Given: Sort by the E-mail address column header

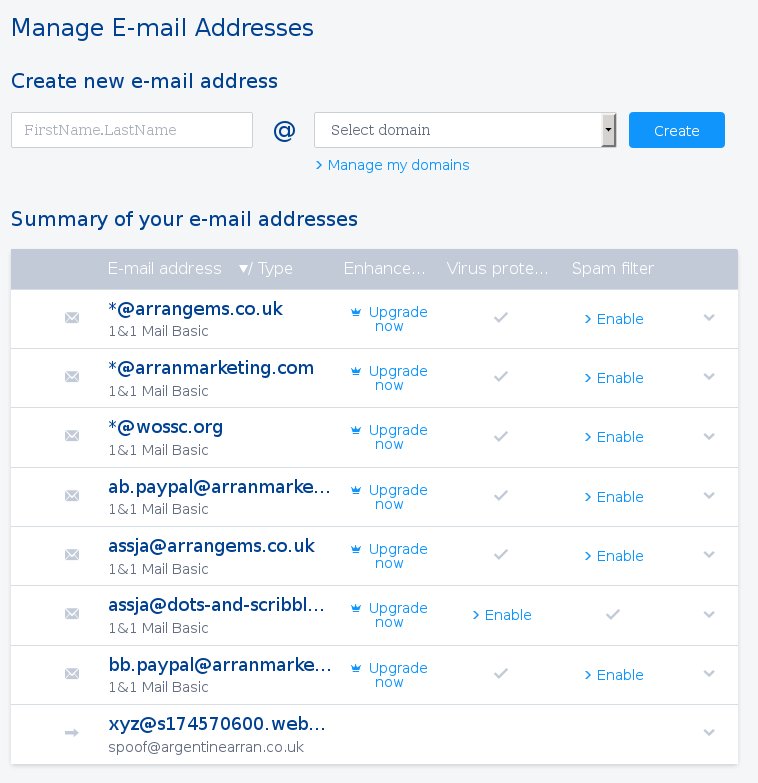Looking at the screenshot, I should [x=165, y=269].
